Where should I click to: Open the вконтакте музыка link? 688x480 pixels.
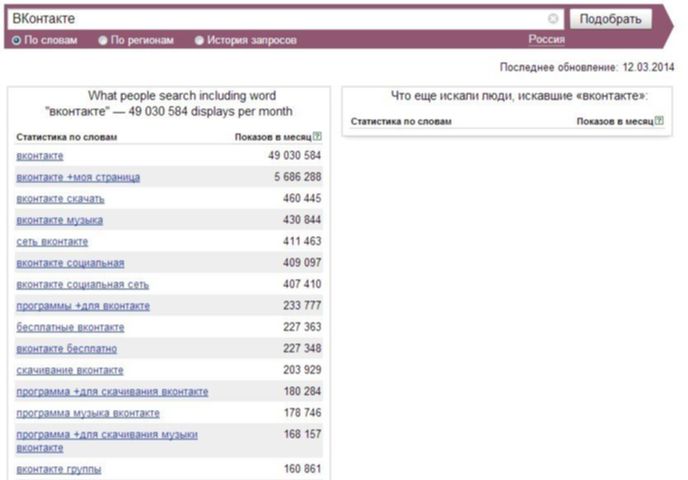click(60, 220)
